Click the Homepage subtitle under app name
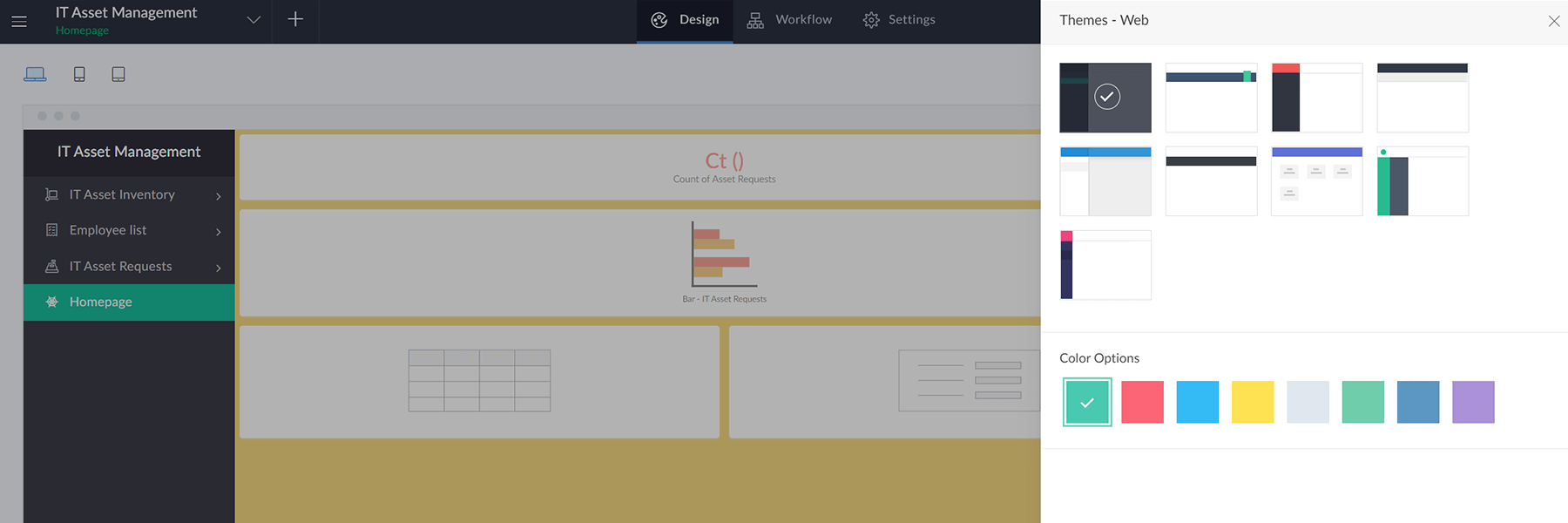This screenshot has width=1568, height=523. tap(82, 31)
